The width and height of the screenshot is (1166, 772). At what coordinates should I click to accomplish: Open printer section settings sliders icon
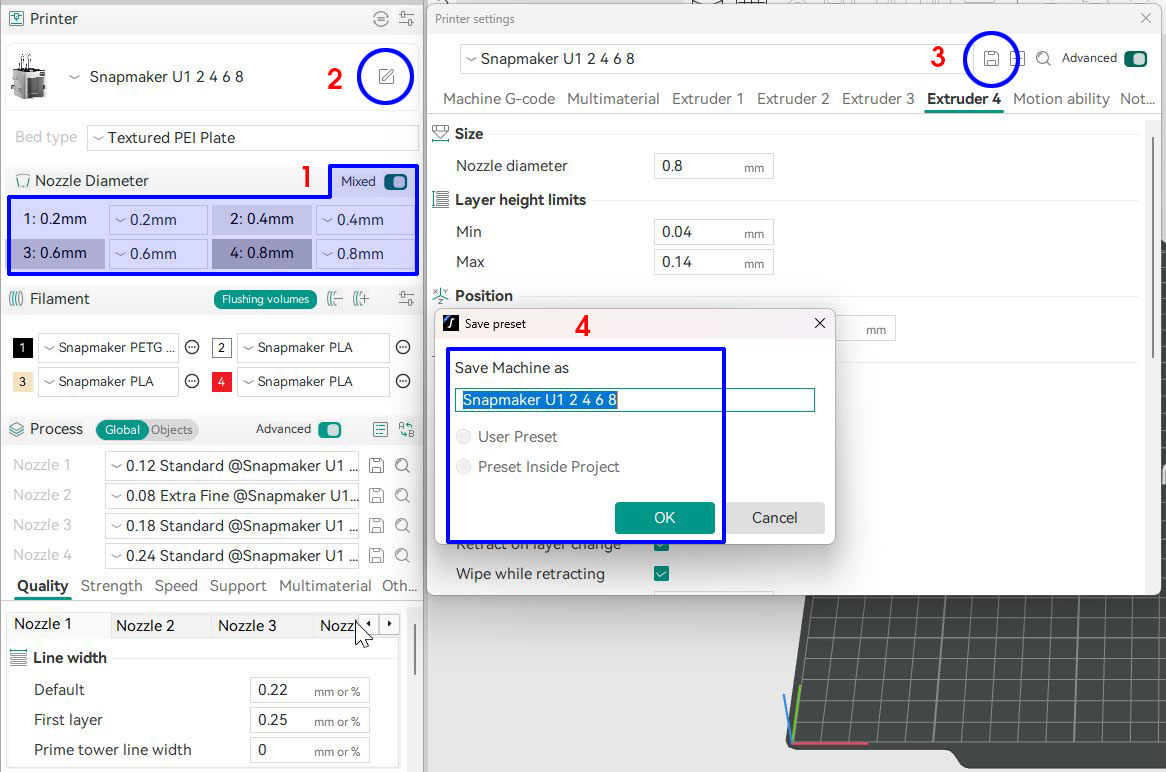pyautogui.click(x=406, y=19)
